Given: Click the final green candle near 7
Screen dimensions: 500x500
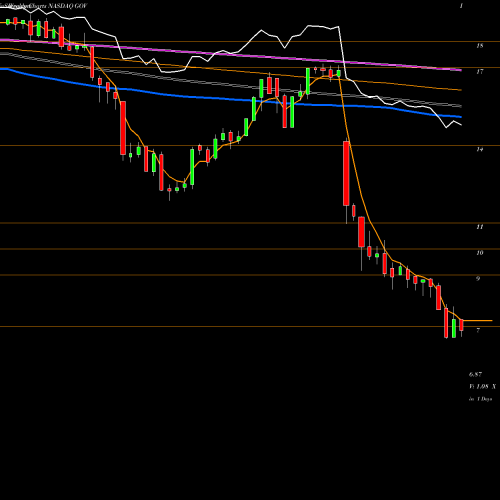Looking at the screenshot, I should click(454, 328).
